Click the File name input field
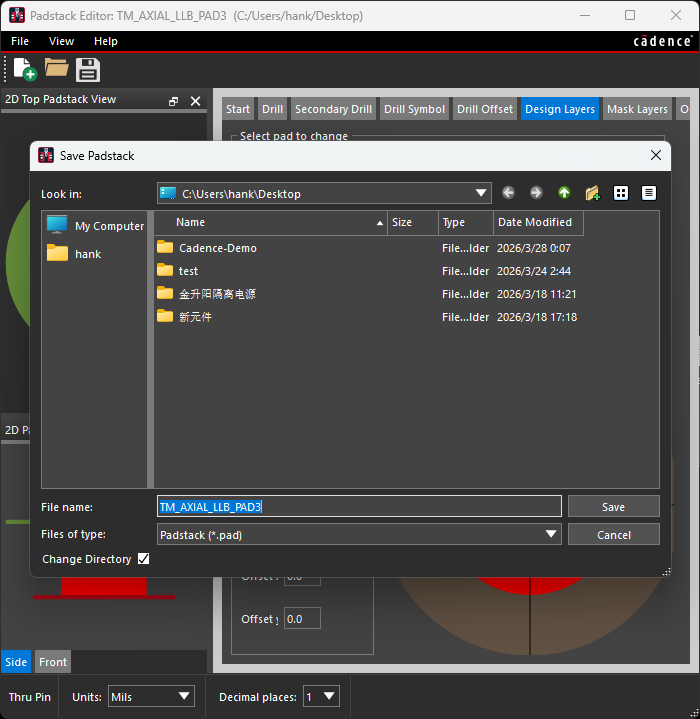Viewport: 700px width, 719px height. [x=359, y=507]
